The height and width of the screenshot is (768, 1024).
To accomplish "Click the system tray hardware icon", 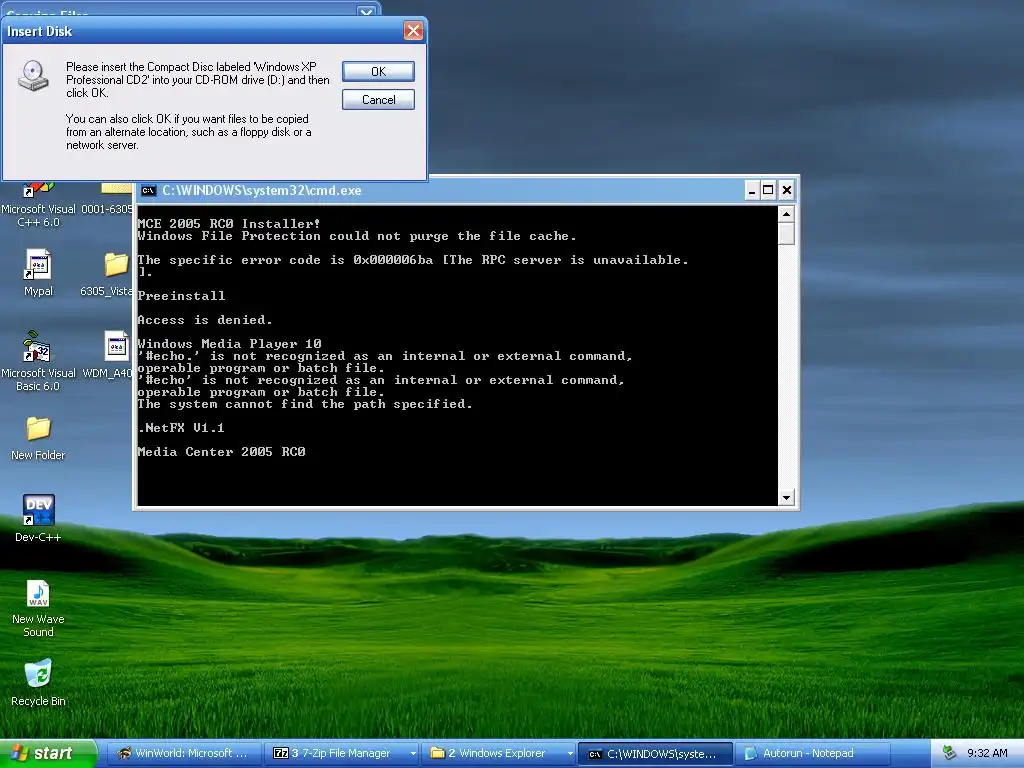I will (x=949, y=753).
